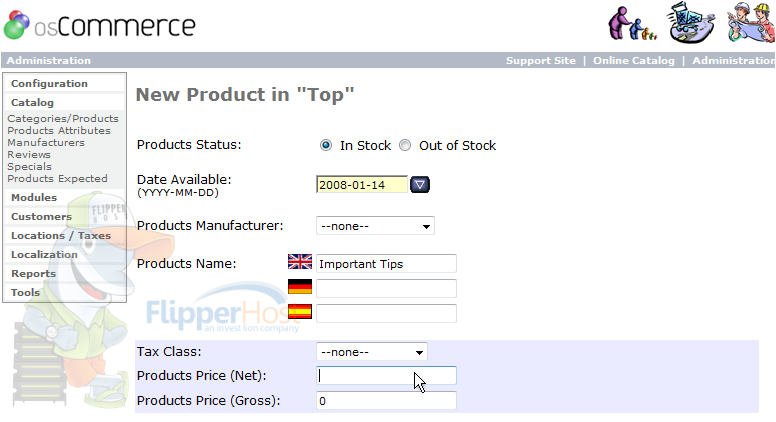
Task: Click the customers family header icon
Action: 632,23
